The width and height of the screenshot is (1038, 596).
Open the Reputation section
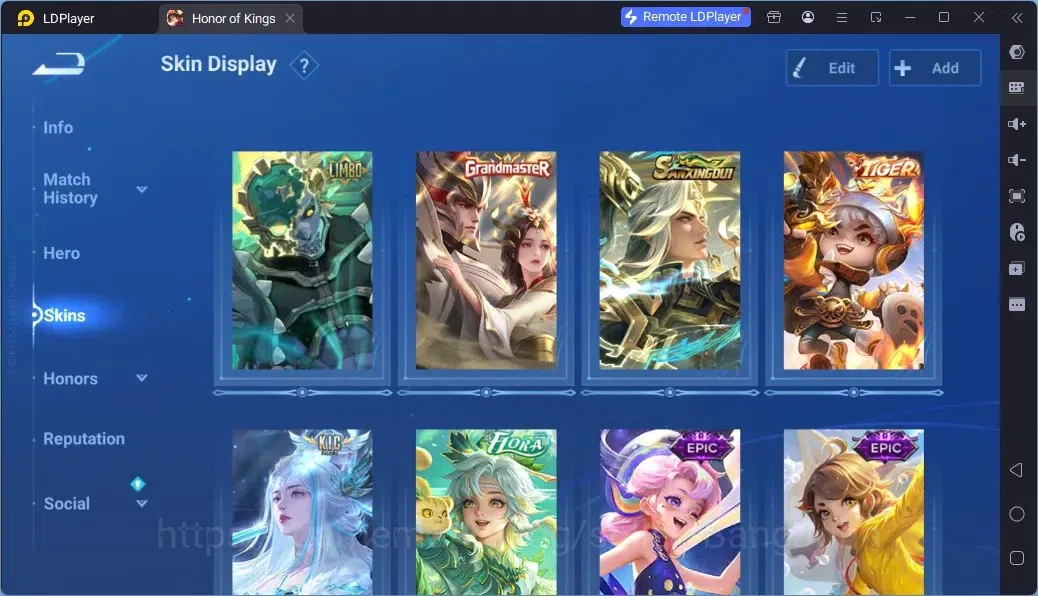[x=84, y=438]
